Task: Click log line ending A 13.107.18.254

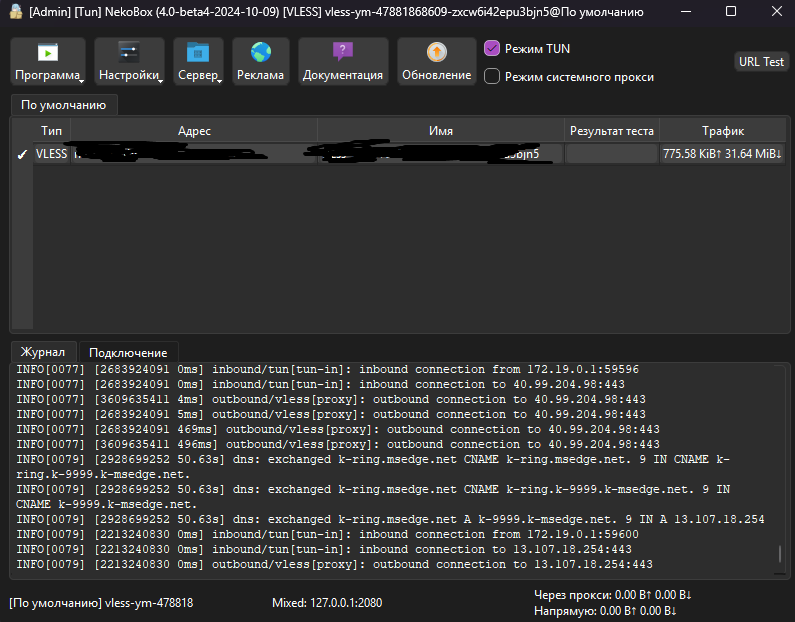Action: tap(390, 520)
